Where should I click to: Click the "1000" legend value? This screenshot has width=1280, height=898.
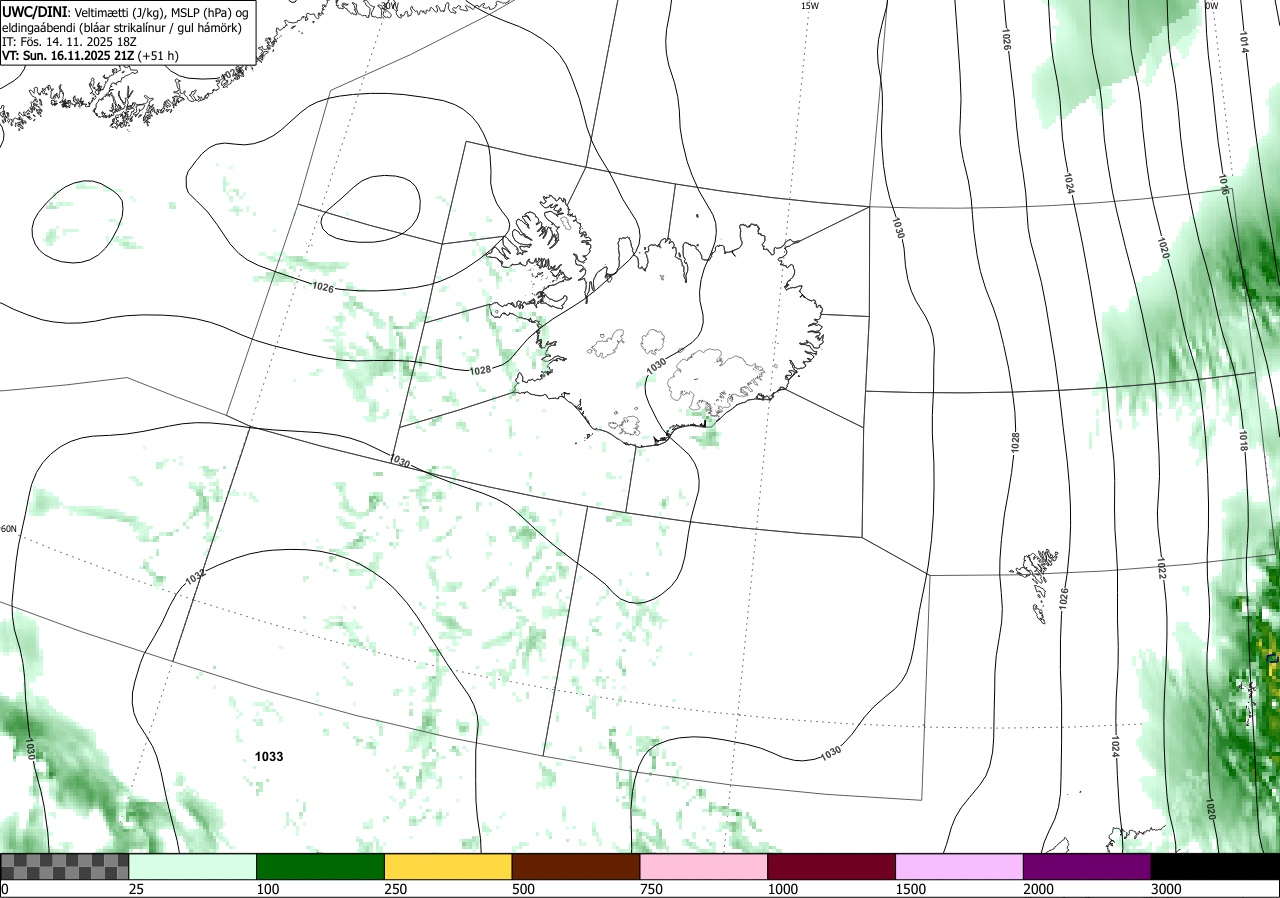[x=782, y=889]
